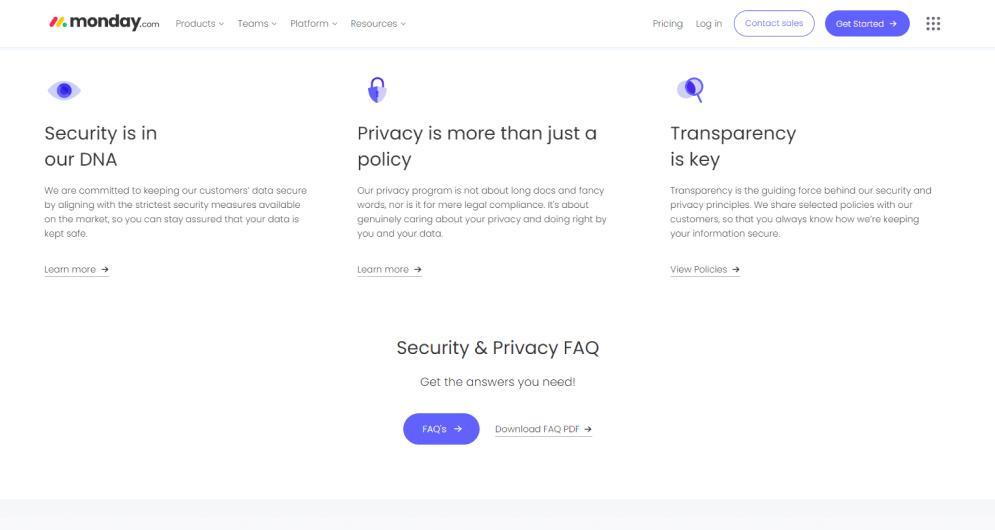This screenshot has width=995, height=530.
Task: Go to the Pricing page
Action: point(667,24)
